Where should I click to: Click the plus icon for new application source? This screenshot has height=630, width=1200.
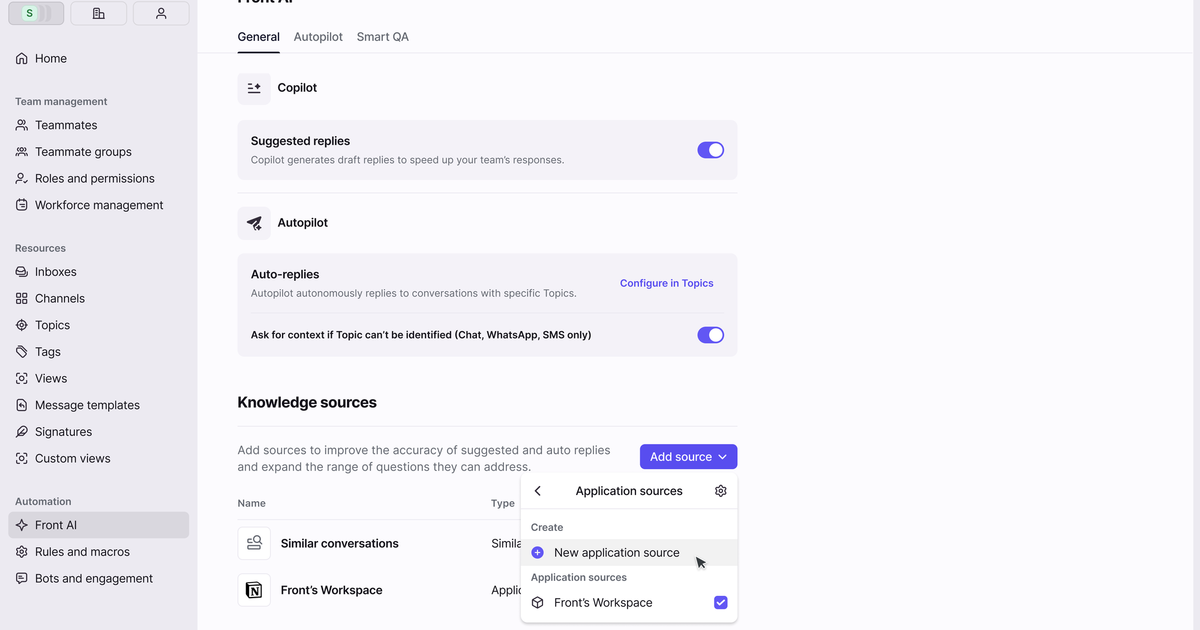[538, 553]
